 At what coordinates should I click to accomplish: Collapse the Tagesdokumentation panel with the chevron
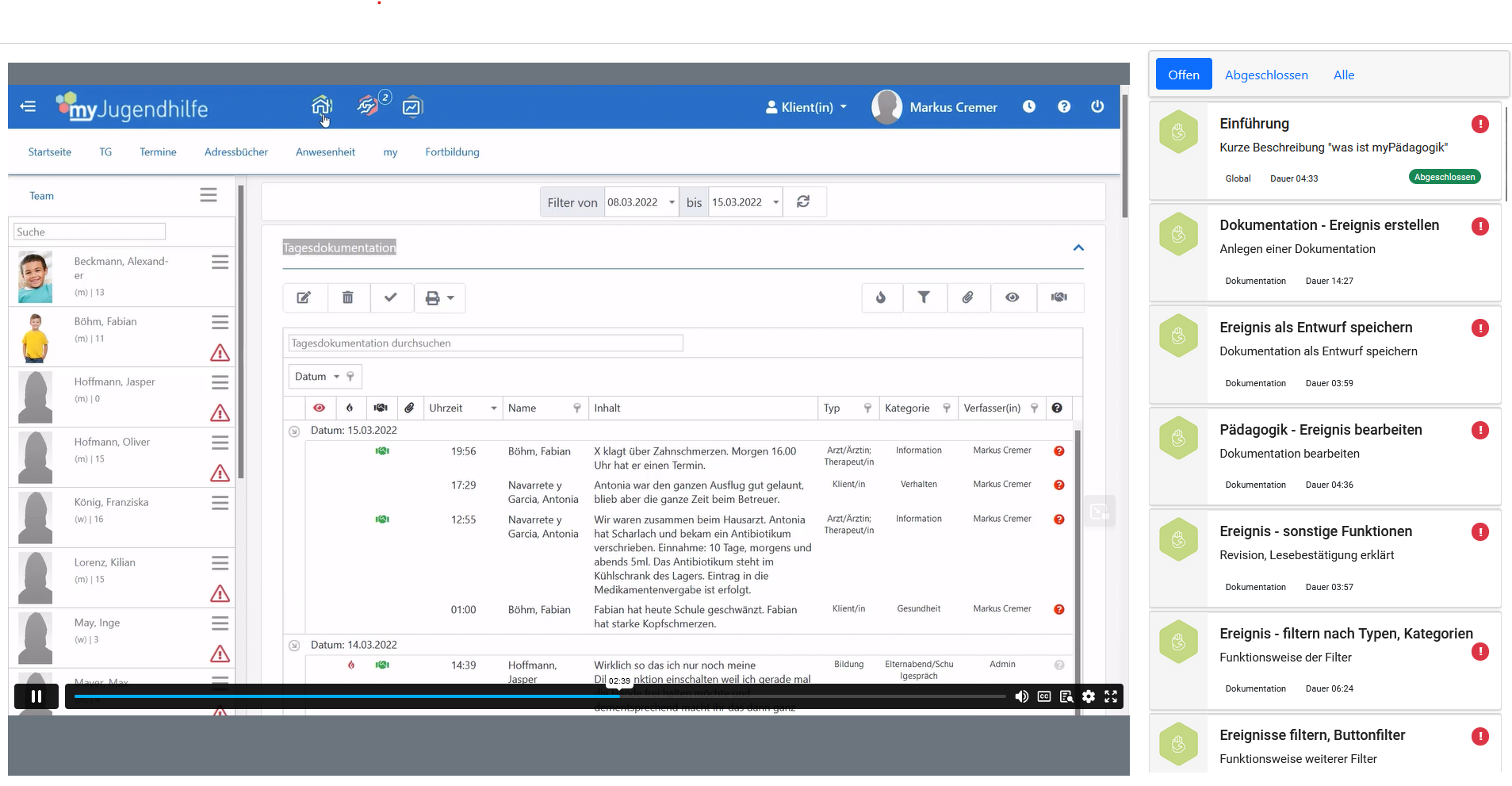(x=1078, y=248)
